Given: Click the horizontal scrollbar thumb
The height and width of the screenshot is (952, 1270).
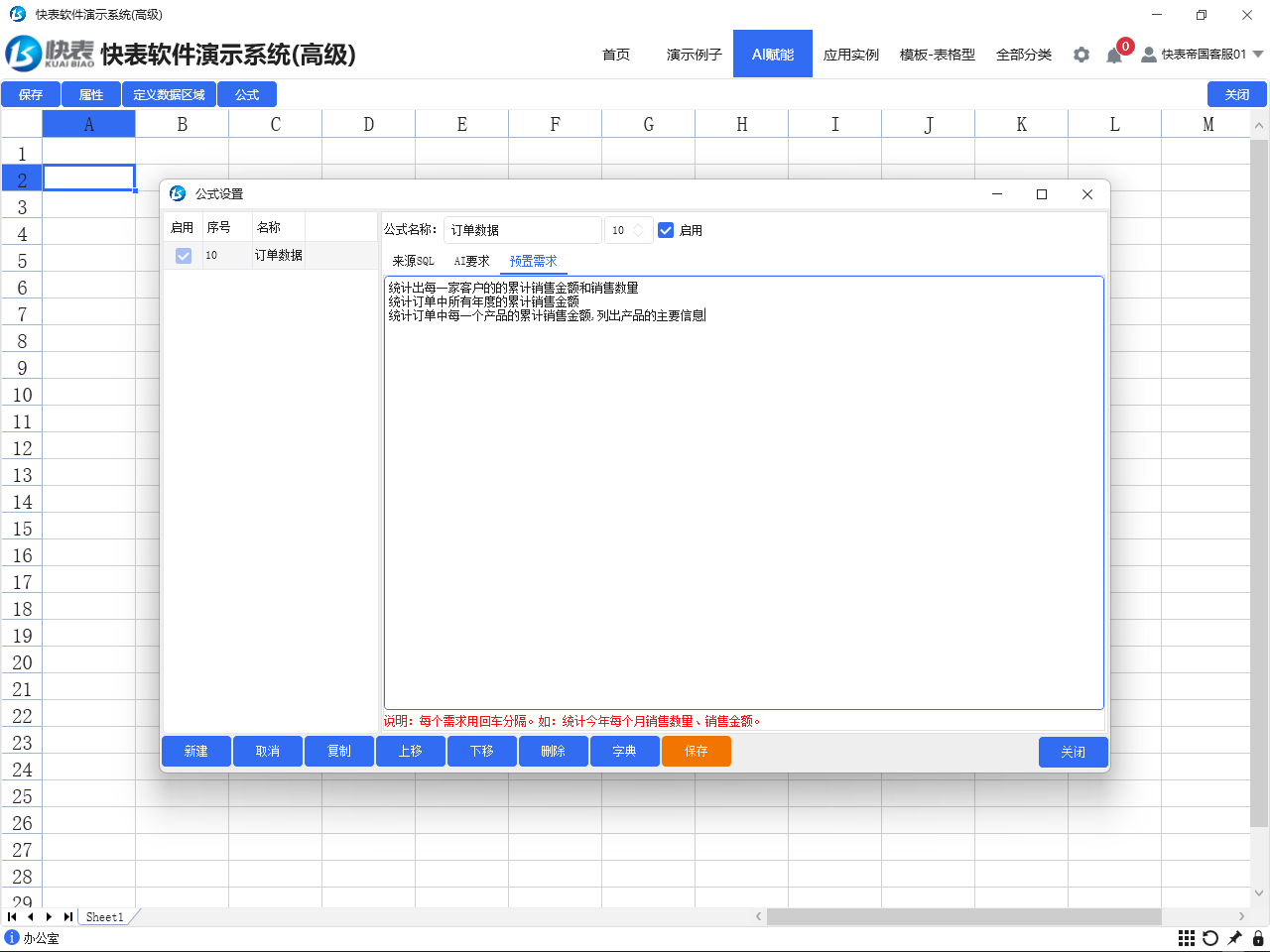Looking at the screenshot, I should pyautogui.click(x=964, y=916).
